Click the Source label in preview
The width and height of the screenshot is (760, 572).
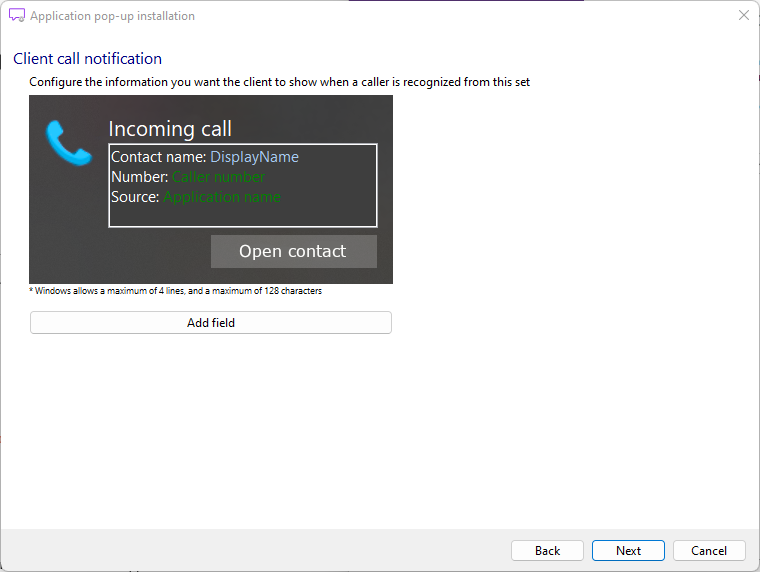135,197
